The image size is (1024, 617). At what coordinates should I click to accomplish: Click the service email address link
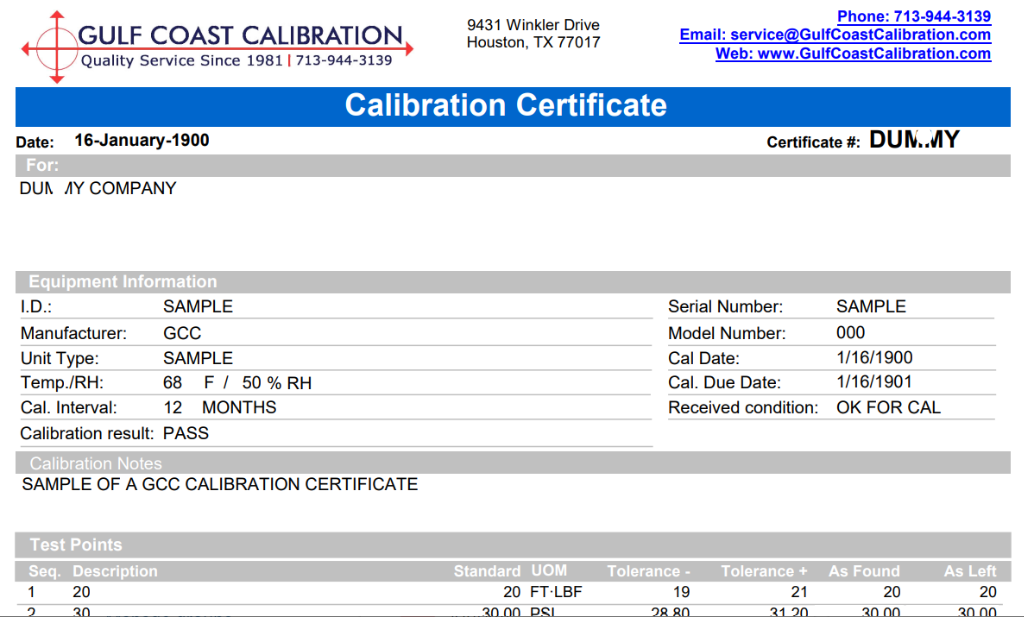click(x=835, y=35)
